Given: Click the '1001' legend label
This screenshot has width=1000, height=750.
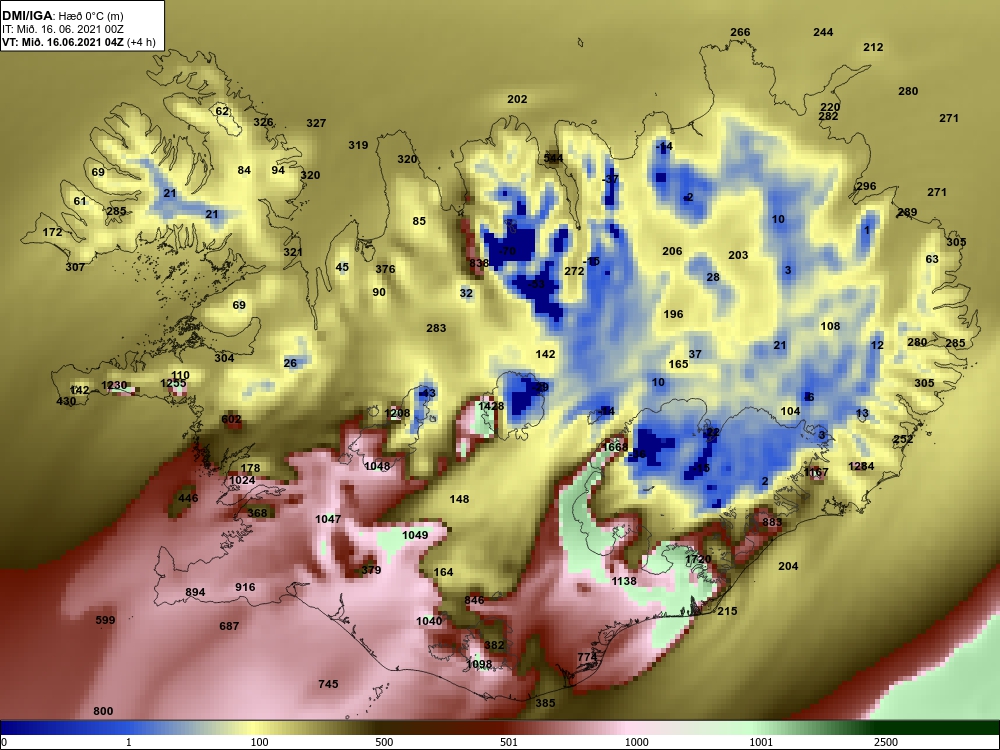Looking at the screenshot, I should [x=761, y=742].
